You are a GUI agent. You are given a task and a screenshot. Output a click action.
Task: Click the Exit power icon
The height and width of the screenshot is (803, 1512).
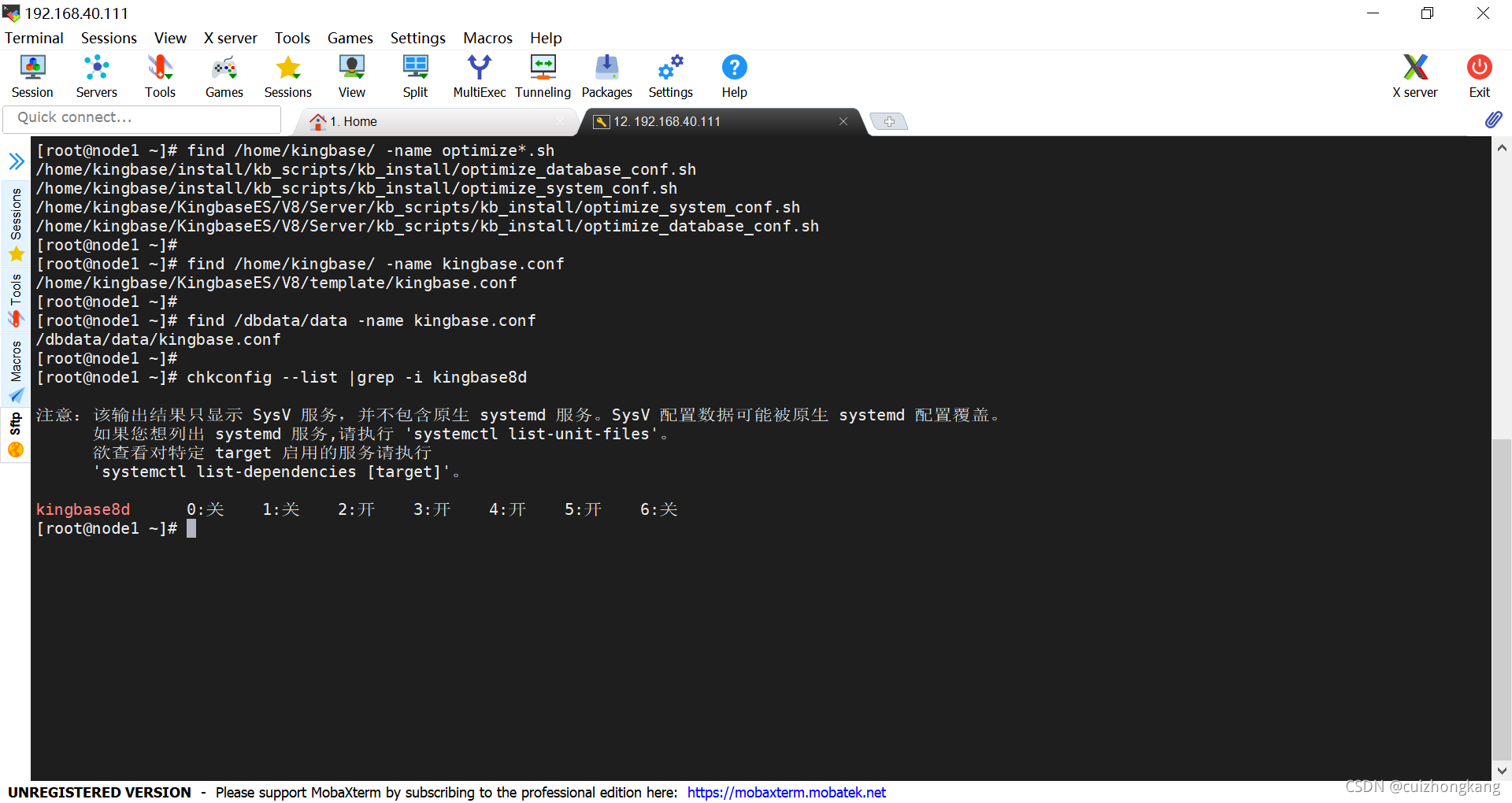(x=1479, y=76)
